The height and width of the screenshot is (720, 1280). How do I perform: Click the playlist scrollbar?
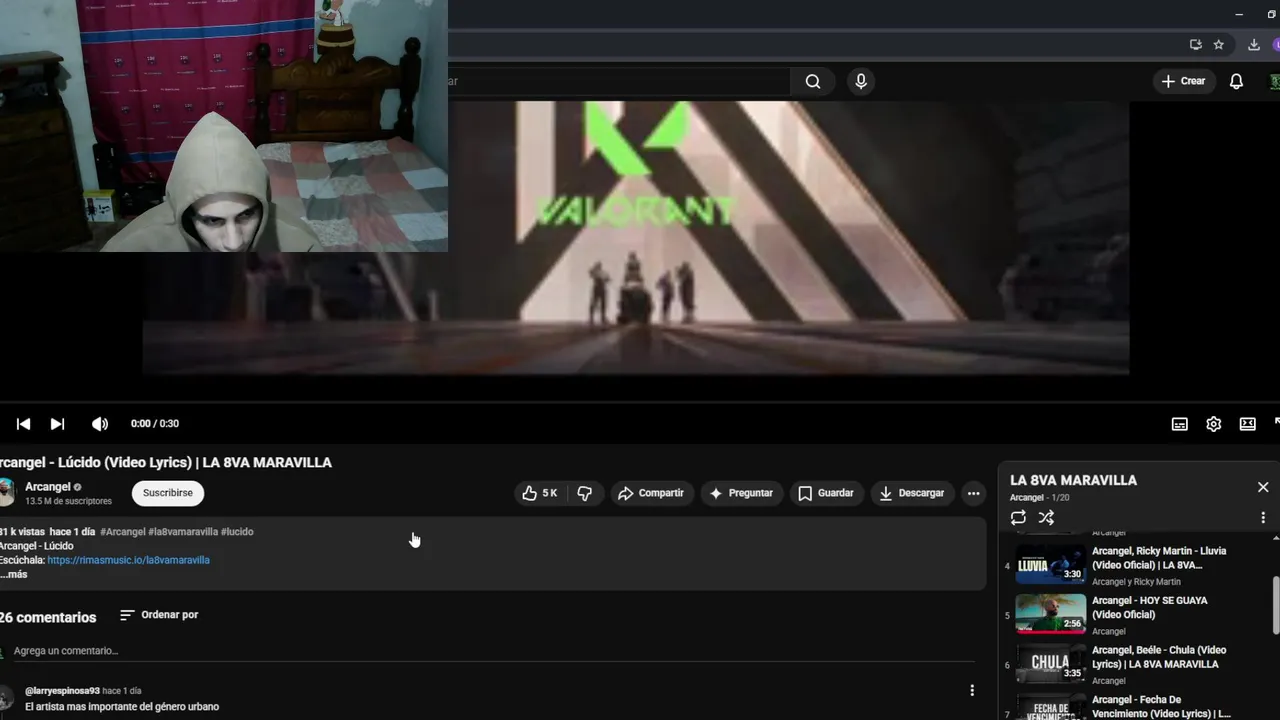pos(1275,604)
